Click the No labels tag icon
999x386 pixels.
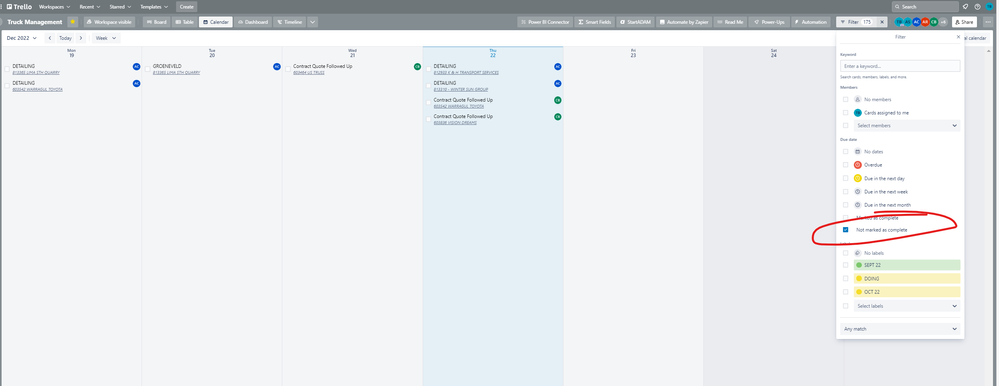858,253
